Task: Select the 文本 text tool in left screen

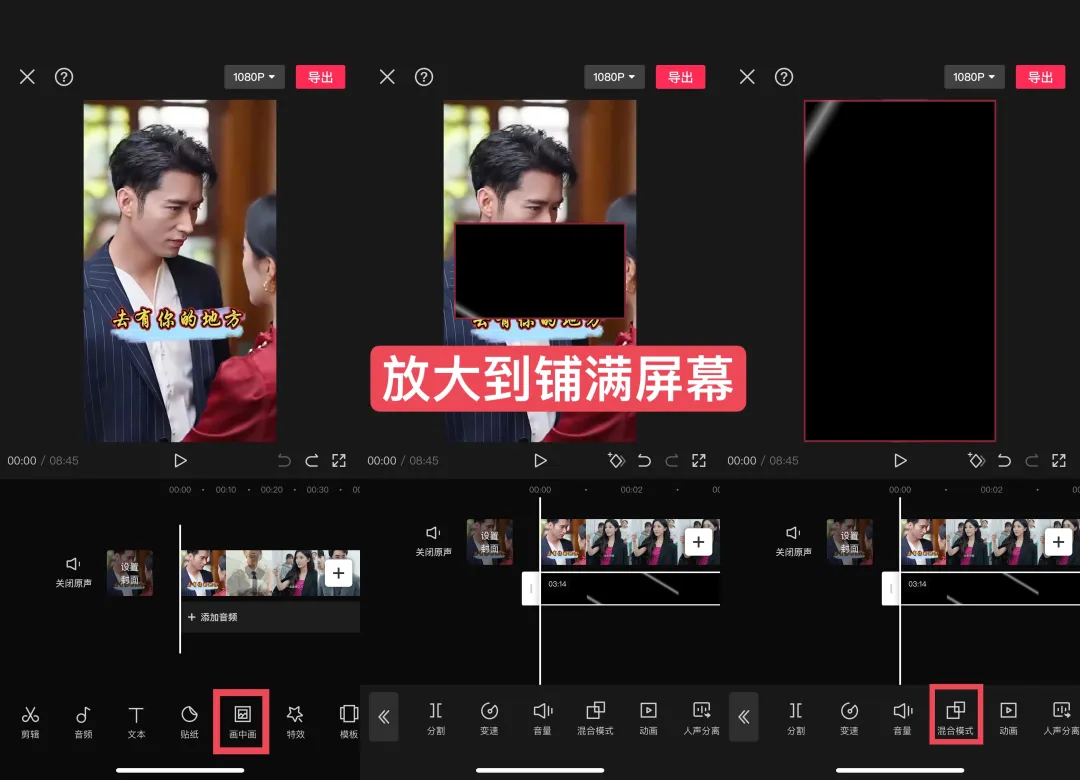Action: [136, 721]
